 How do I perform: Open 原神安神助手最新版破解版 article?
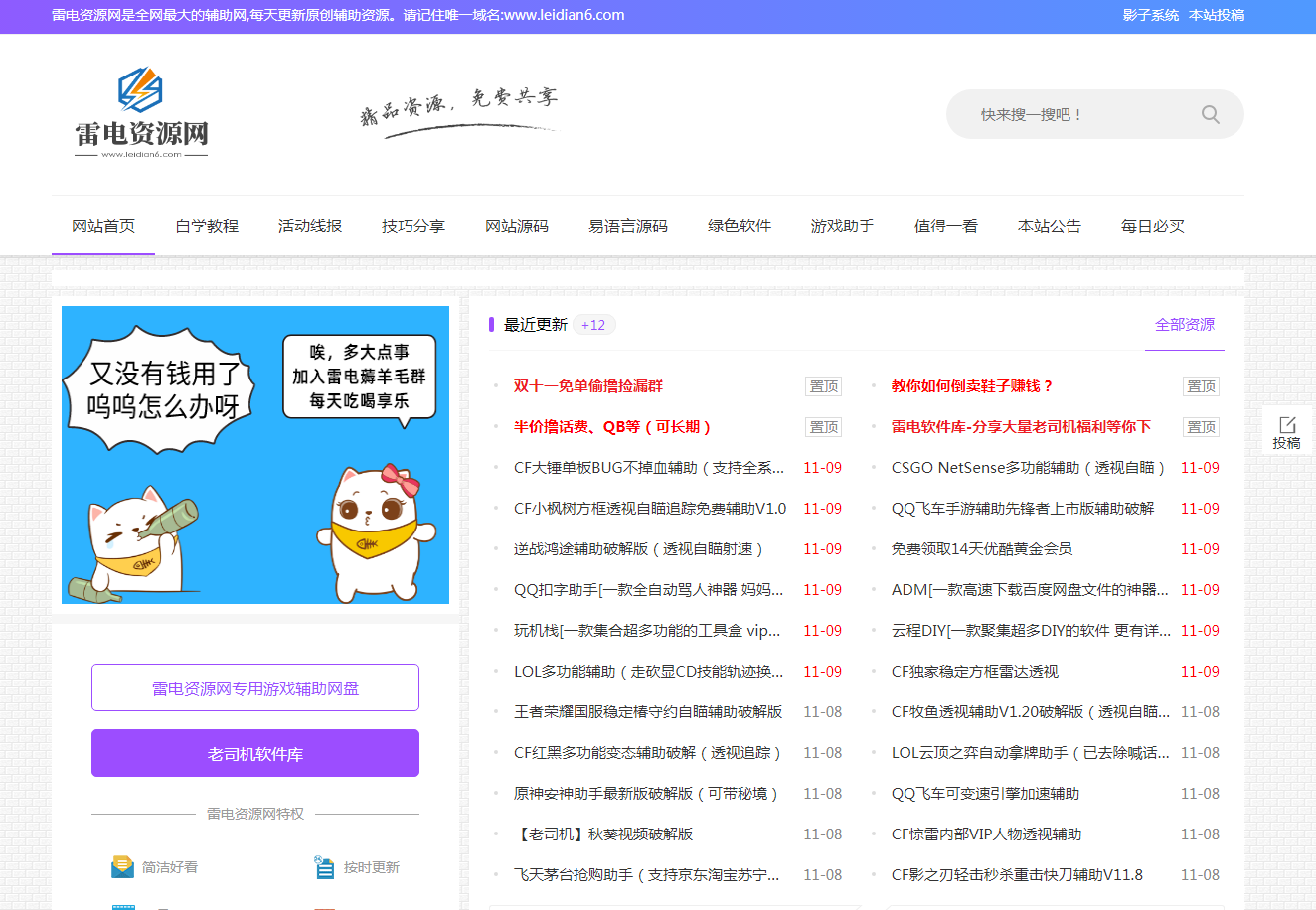pyautogui.click(x=645, y=794)
